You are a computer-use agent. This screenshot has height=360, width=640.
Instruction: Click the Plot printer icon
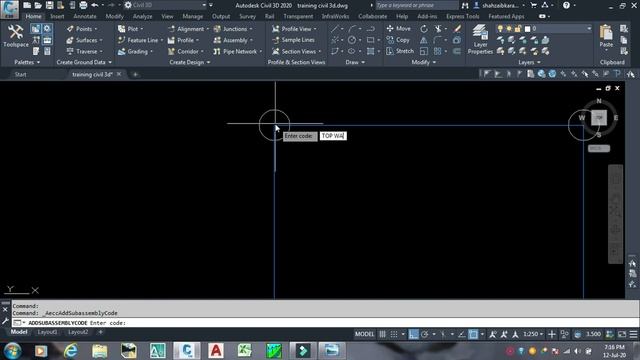[x=83, y=5]
